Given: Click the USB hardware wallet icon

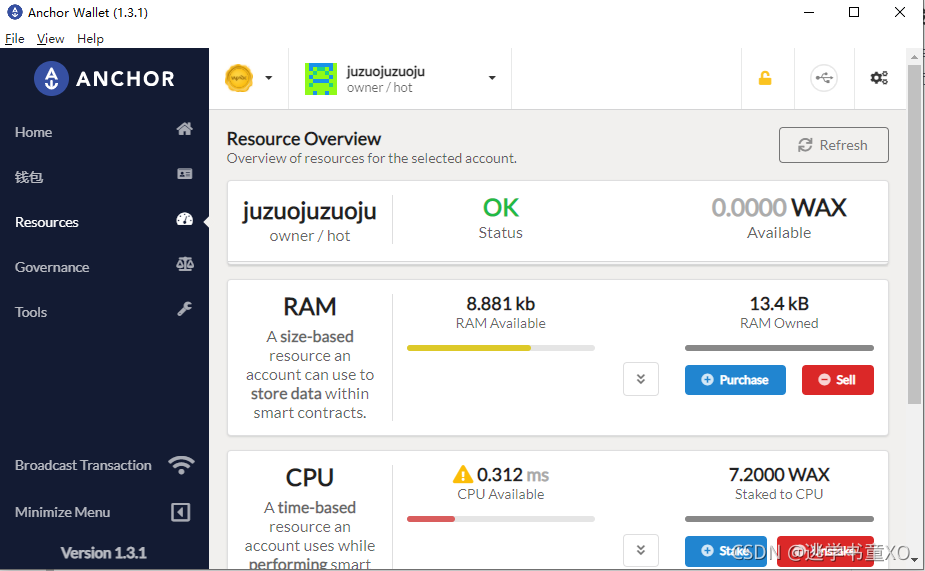Looking at the screenshot, I should click(x=824, y=78).
